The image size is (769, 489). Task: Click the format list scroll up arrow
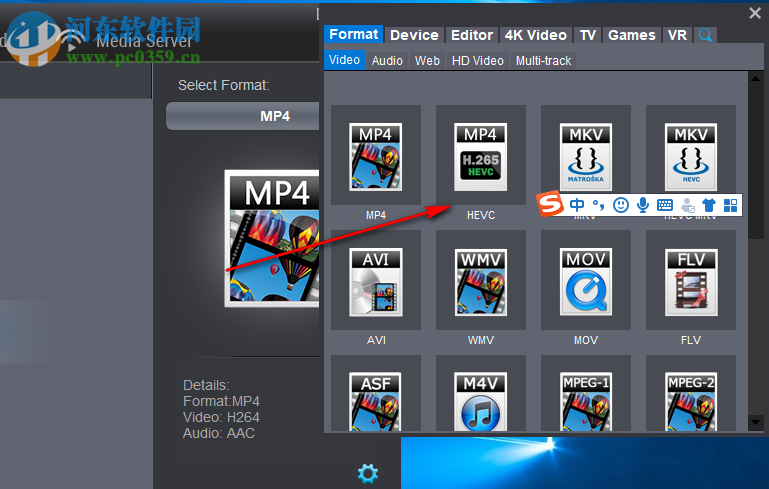pos(755,78)
